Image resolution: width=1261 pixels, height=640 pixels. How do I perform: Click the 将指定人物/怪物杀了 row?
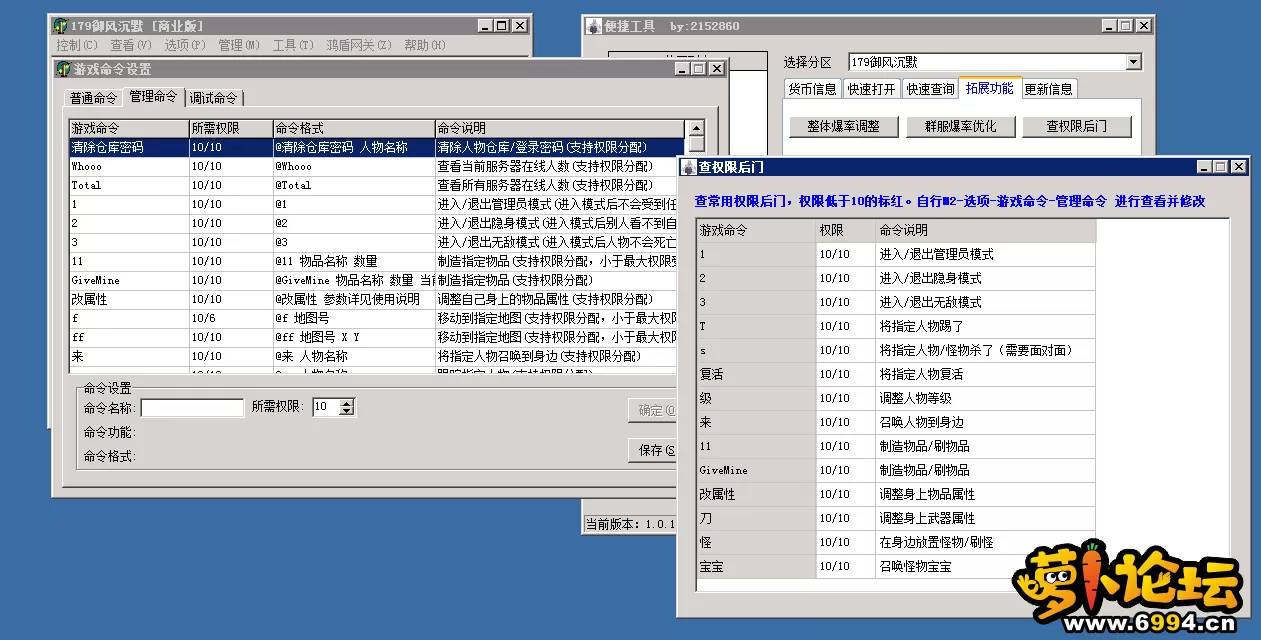pos(896,350)
